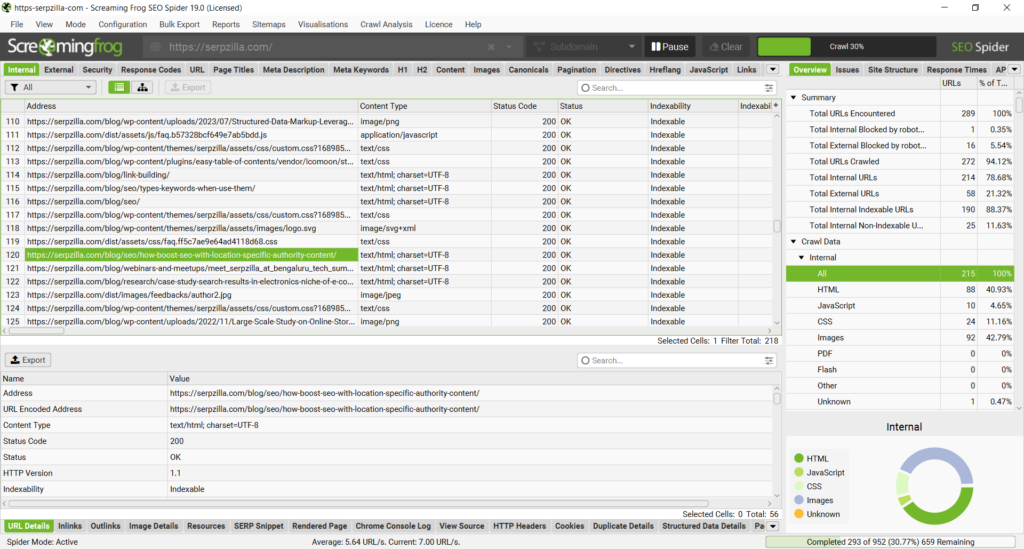Show more right panel tabs arrow
This screenshot has width=1024, height=549.
(1014, 69)
